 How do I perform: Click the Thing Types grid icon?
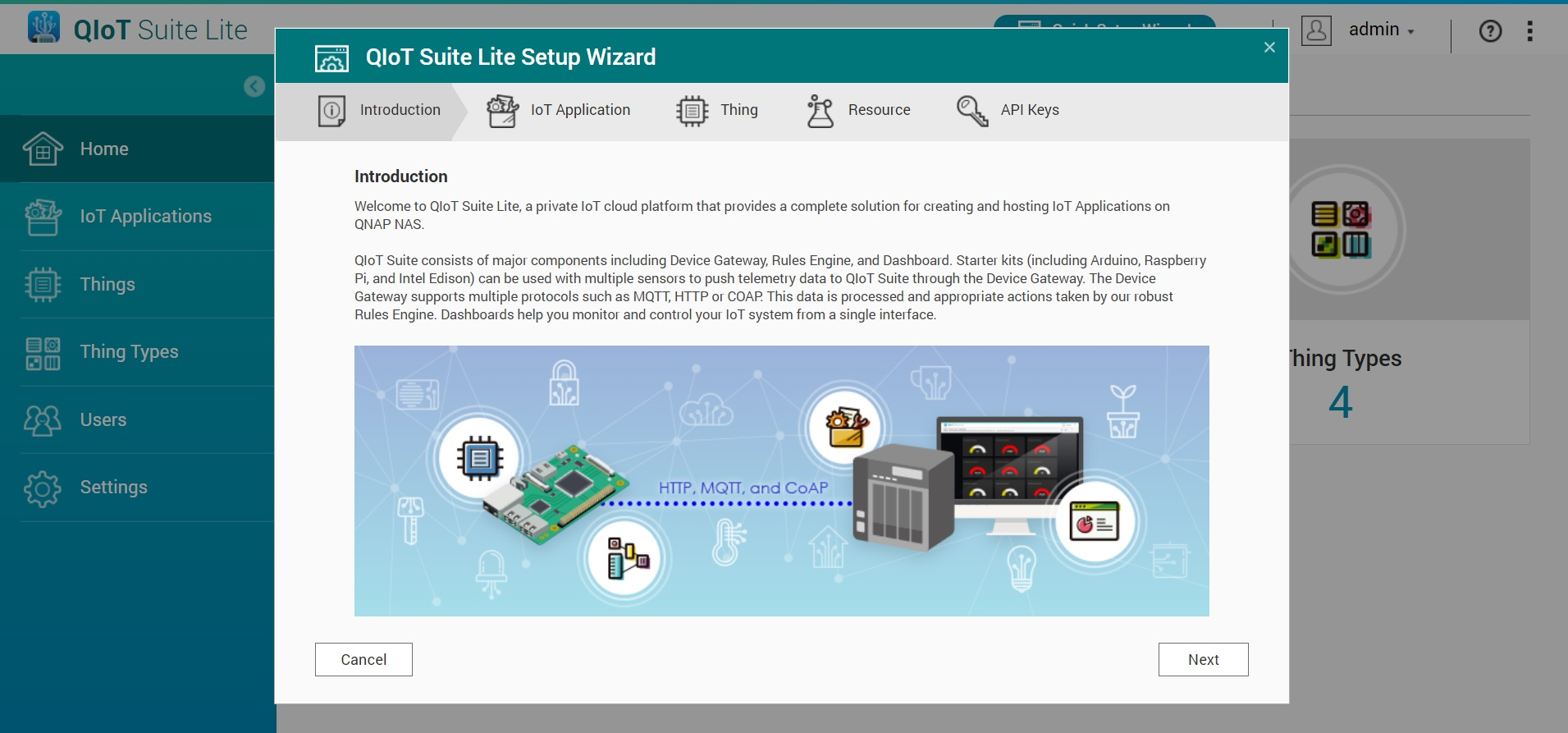[x=43, y=353]
